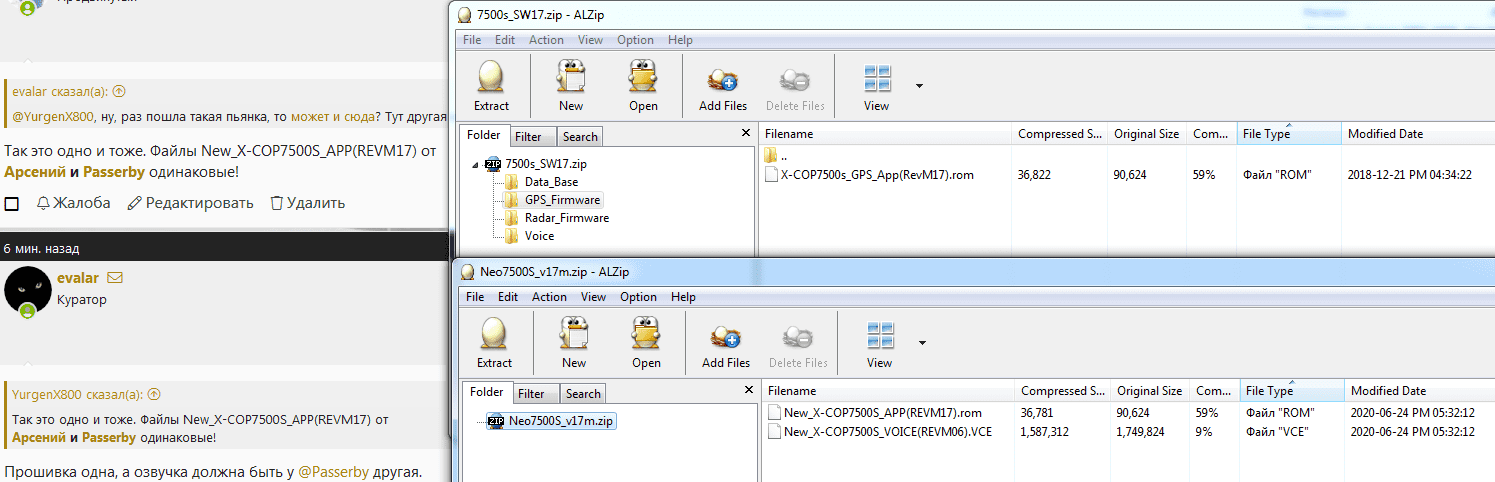Click Add Files in Neo7500S_v17m.zip window
The height and width of the screenshot is (482, 1495).
coord(725,343)
